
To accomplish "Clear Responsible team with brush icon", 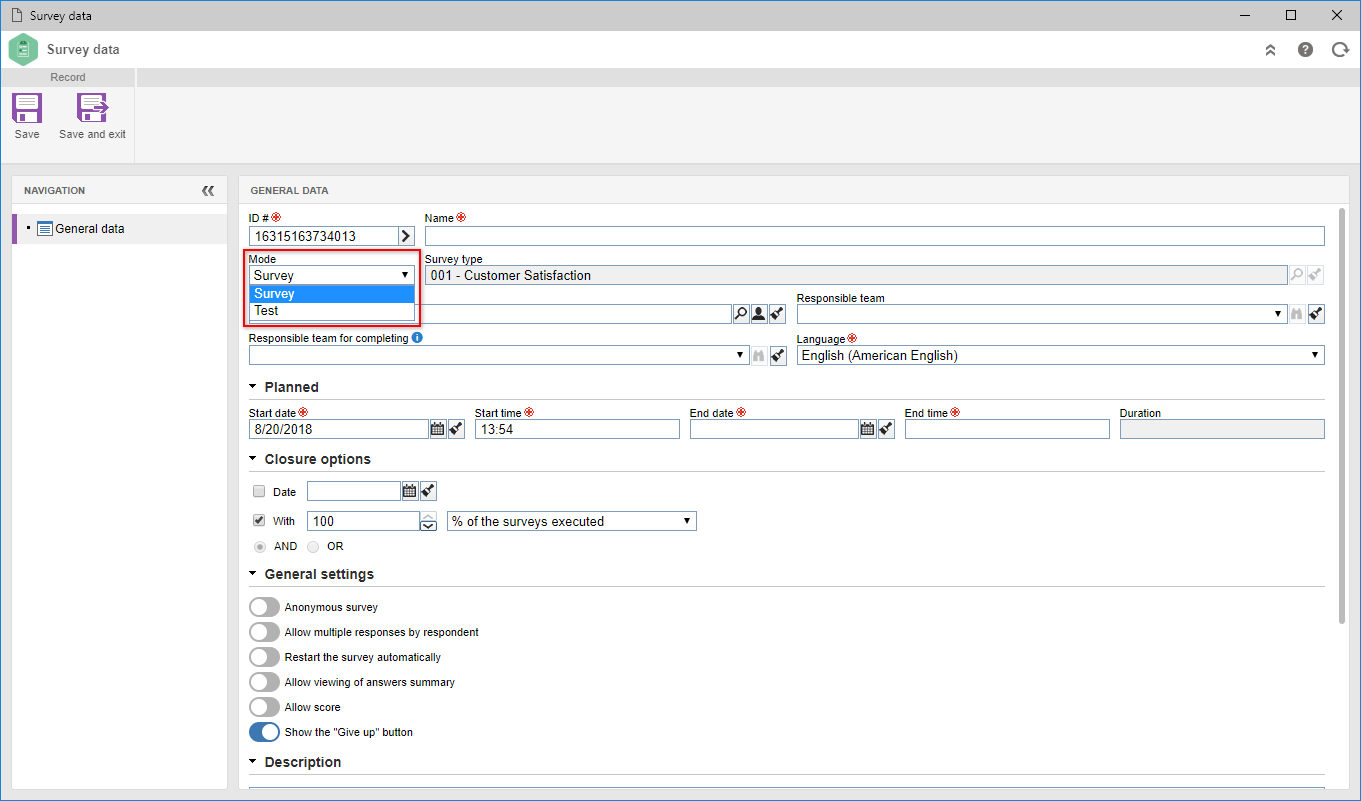I will [1316, 314].
